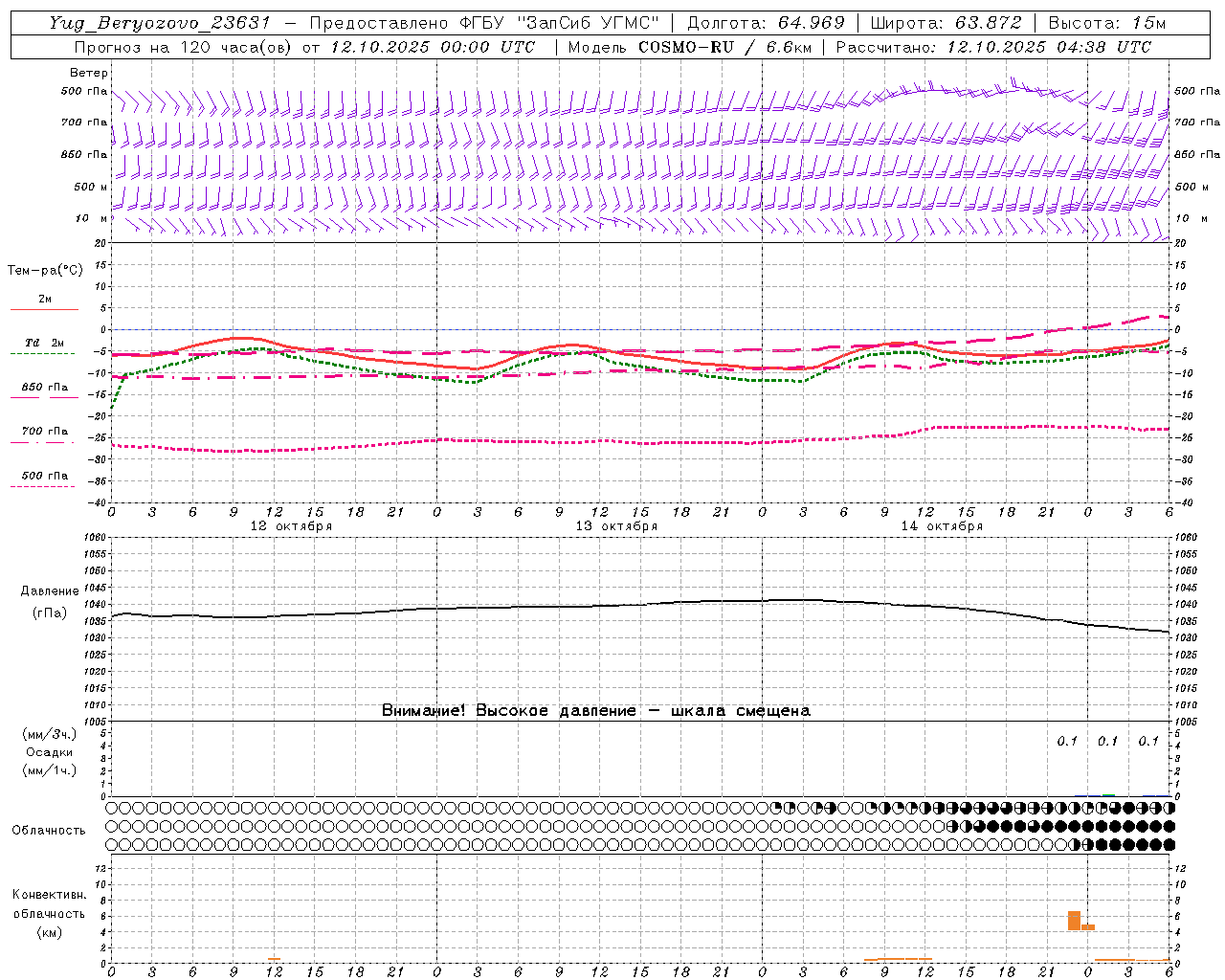
Task: Click the Рассчитано 04:38 UTC timestamp
Action: pyautogui.click(x=993, y=47)
